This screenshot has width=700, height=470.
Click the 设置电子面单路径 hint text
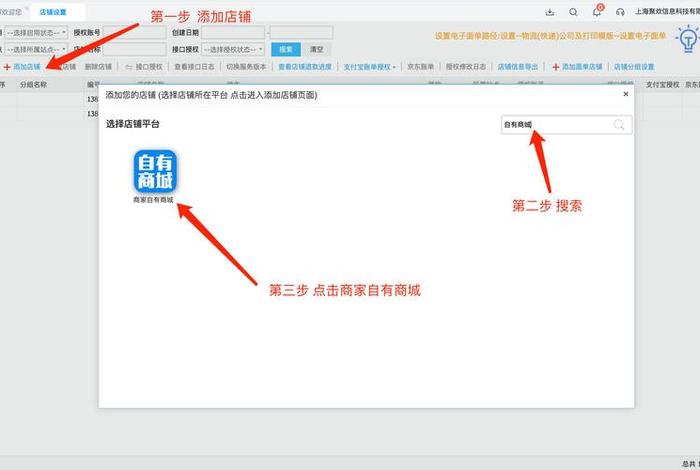pos(550,36)
